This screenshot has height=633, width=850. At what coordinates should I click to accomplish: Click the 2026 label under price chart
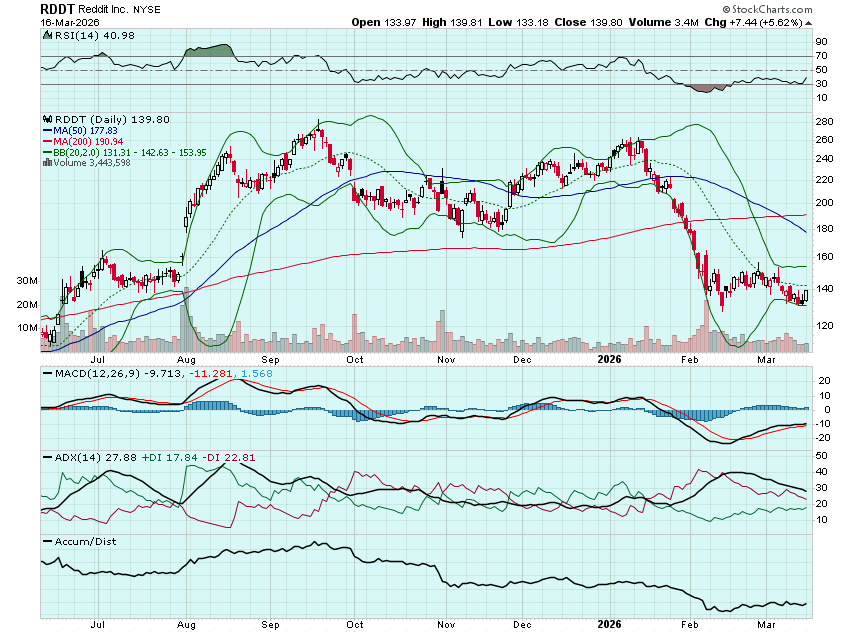pyautogui.click(x=609, y=359)
